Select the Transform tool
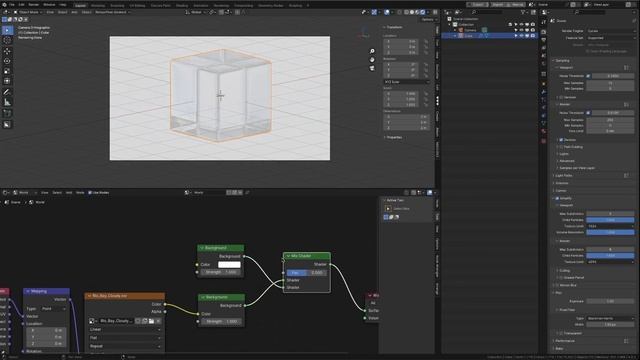This screenshot has height=360, width=640. tap(7, 81)
